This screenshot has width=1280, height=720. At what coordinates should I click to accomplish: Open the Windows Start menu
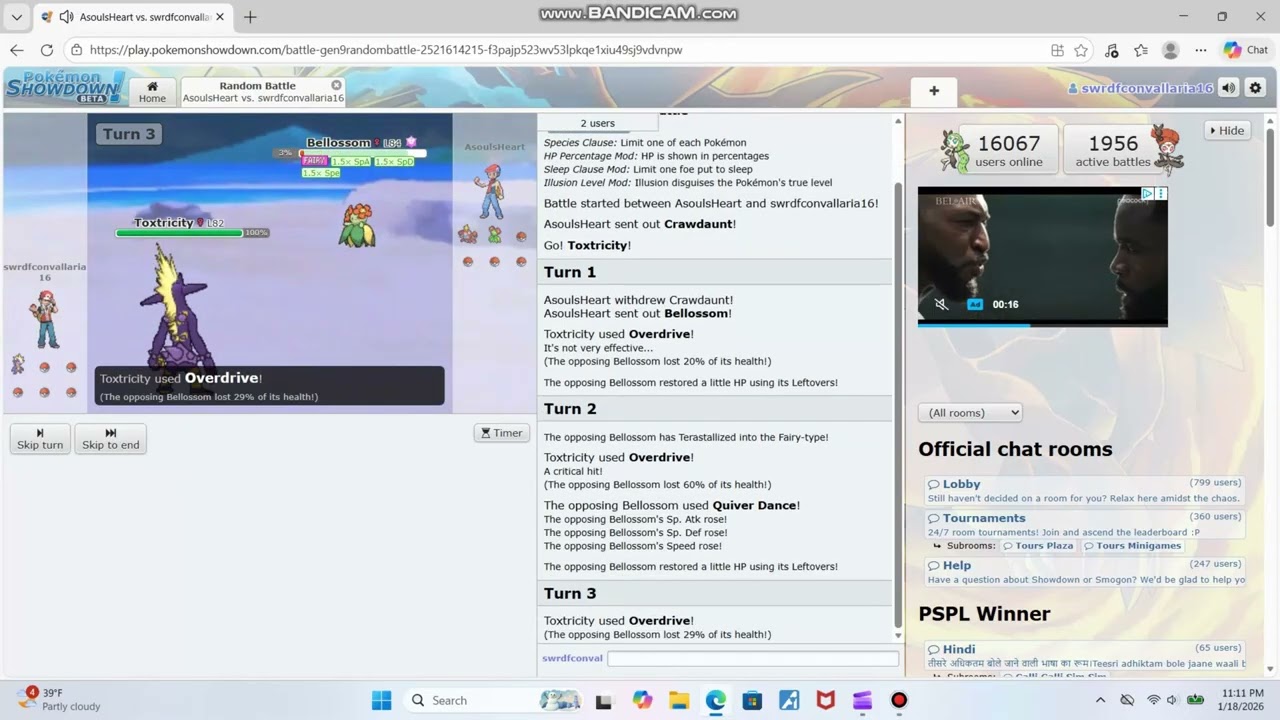tap(382, 700)
